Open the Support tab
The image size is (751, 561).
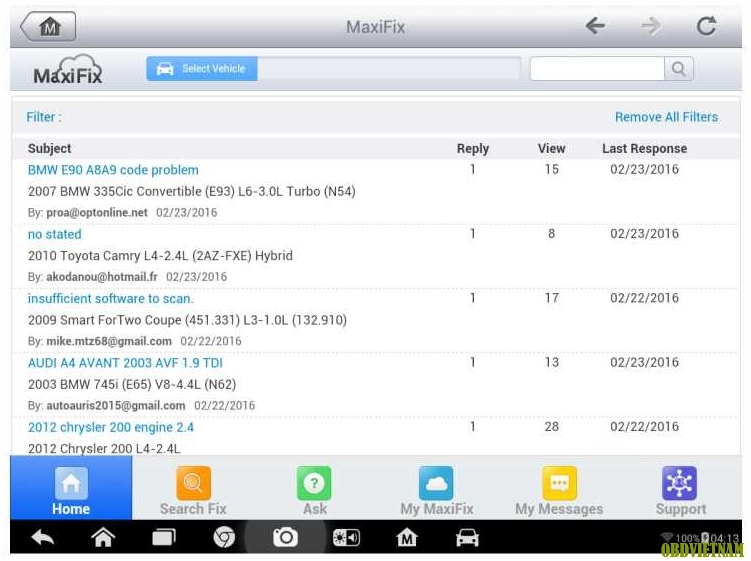pyautogui.click(x=681, y=491)
